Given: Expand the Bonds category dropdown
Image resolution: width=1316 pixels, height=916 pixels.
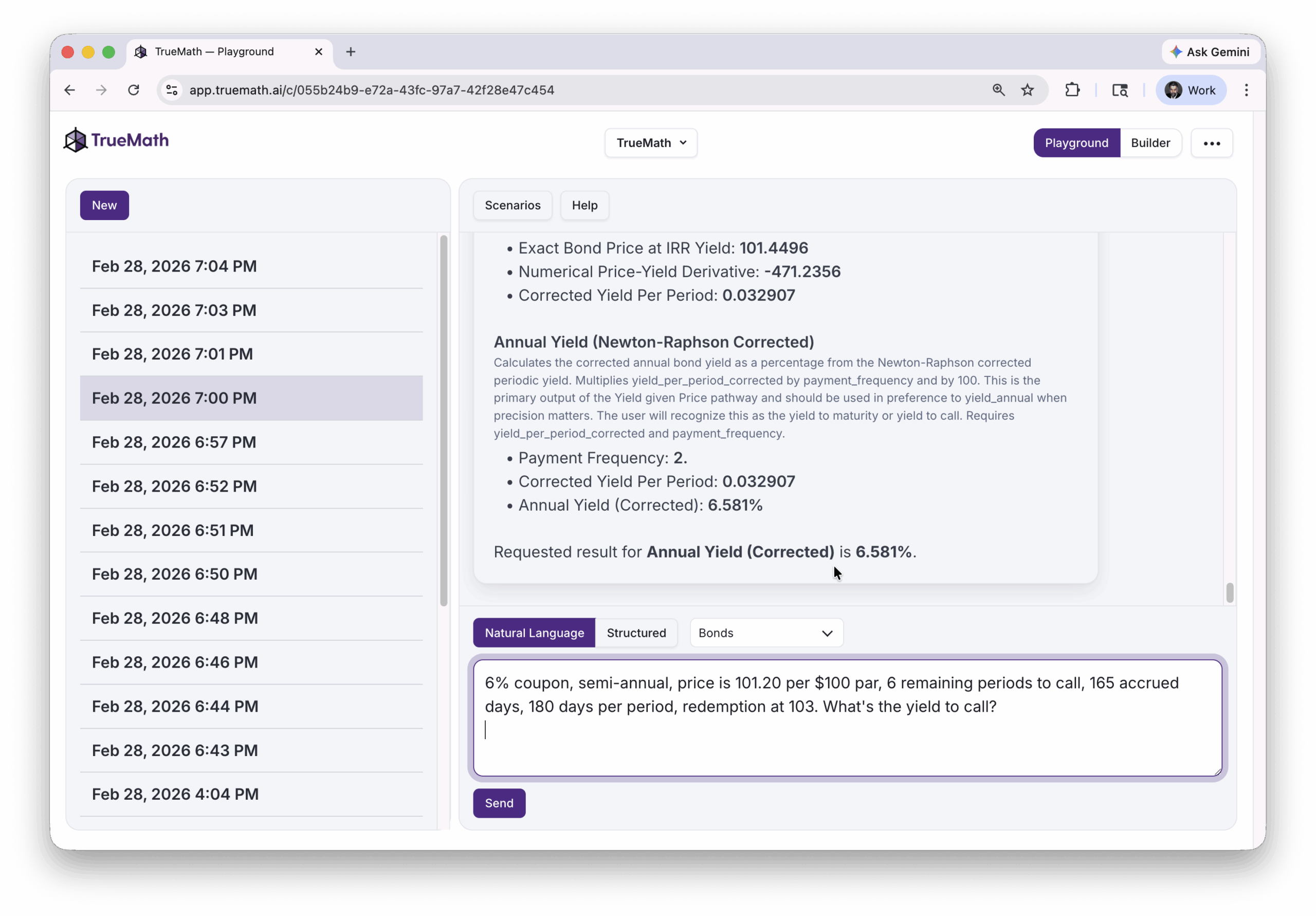Looking at the screenshot, I should [766, 633].
